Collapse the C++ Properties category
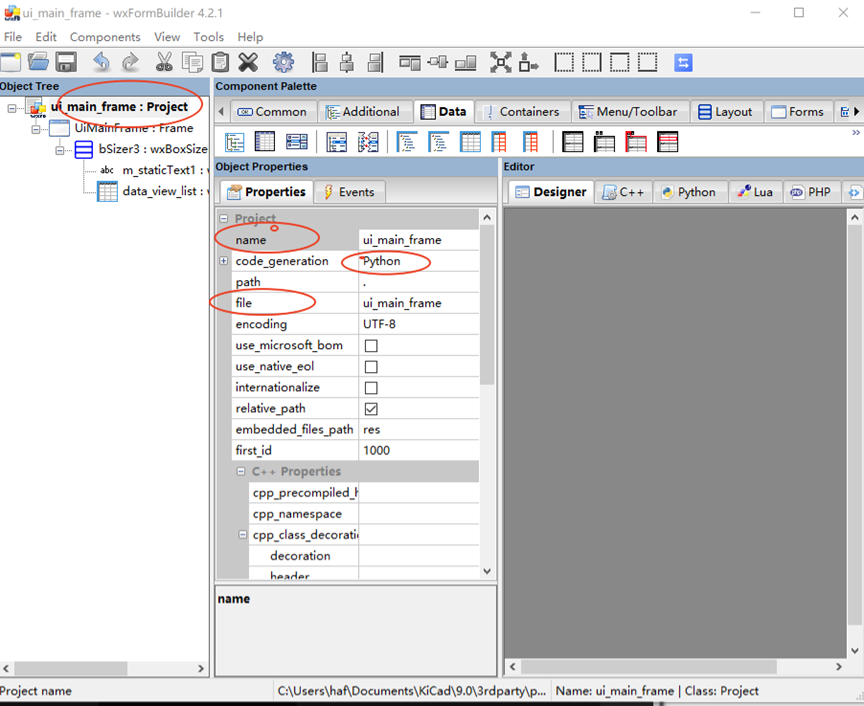 tap(241, 471)
